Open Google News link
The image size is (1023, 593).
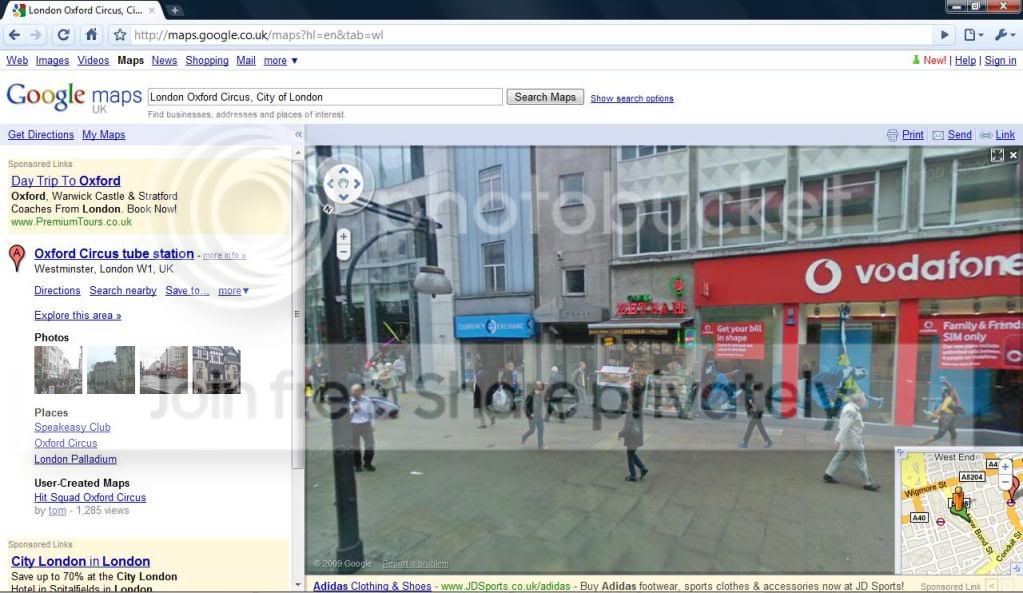[164, 60]
